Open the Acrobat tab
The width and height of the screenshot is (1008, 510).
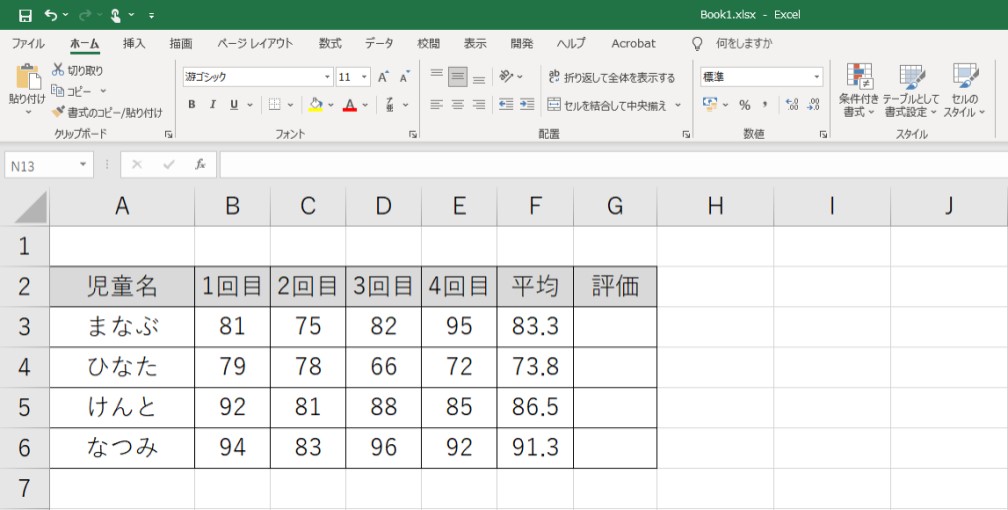point(633,44)
